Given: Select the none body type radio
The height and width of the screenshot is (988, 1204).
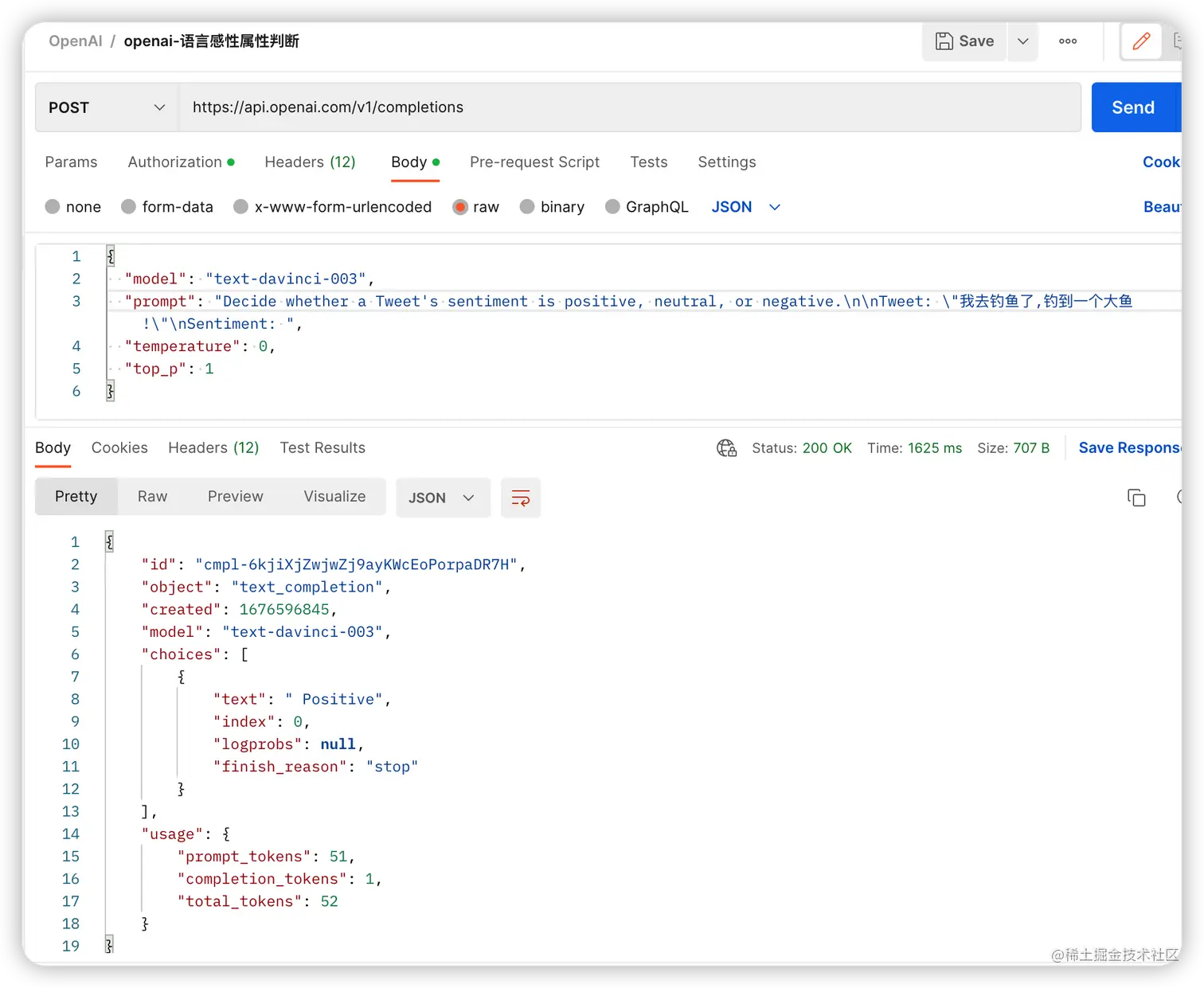Looking at the screenshot, I should click(53, 207).
